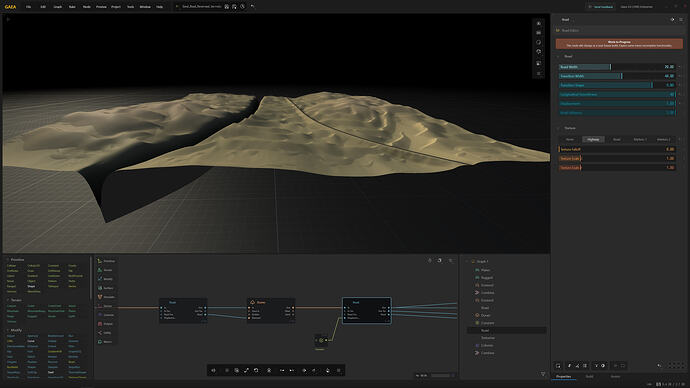The image size is (690, 388).
Task: Open the Tools menu
Action: pyautogui.click(x=130, y=7)
